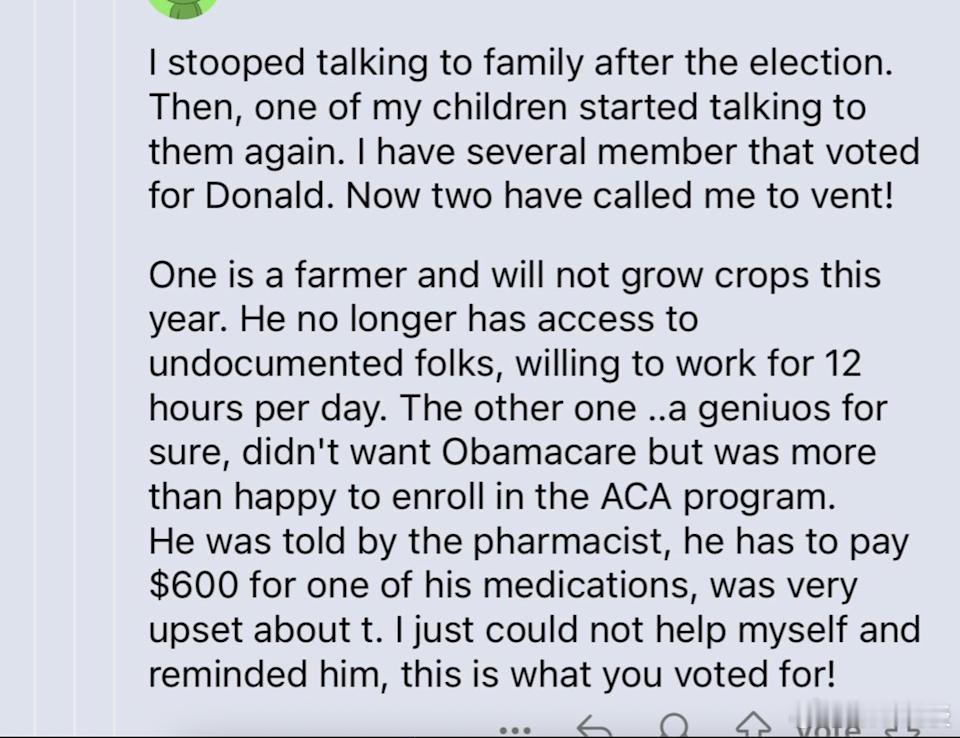Collapse top-level thread using the outermost indent line

point(35,367)
